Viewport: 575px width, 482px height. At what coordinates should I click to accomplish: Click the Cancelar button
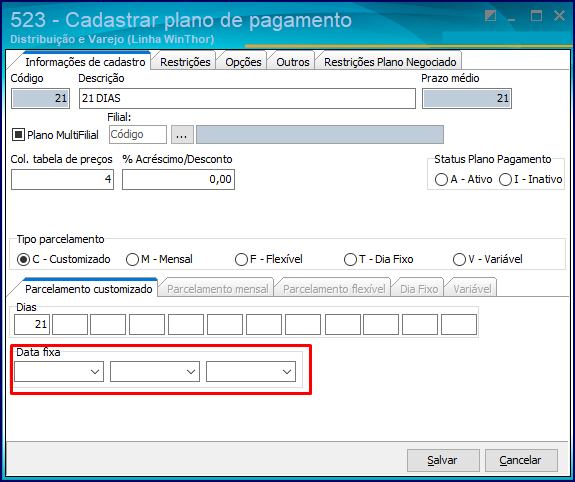pos(521,460)
